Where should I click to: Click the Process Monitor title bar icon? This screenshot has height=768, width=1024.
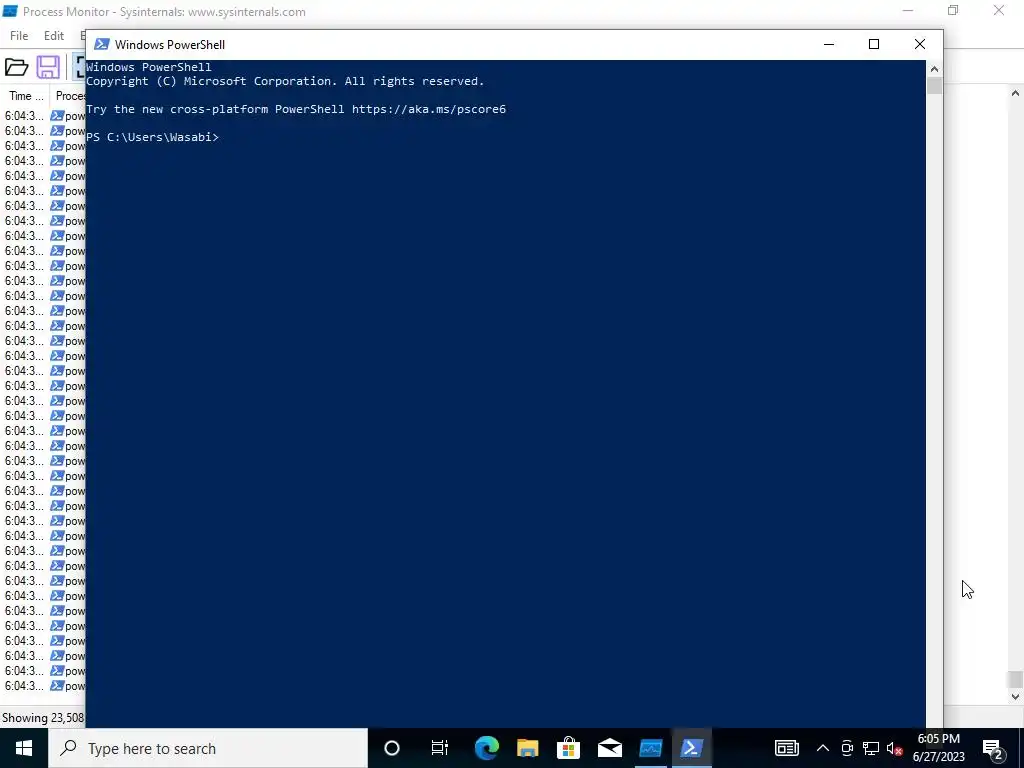tap(10, 11)
